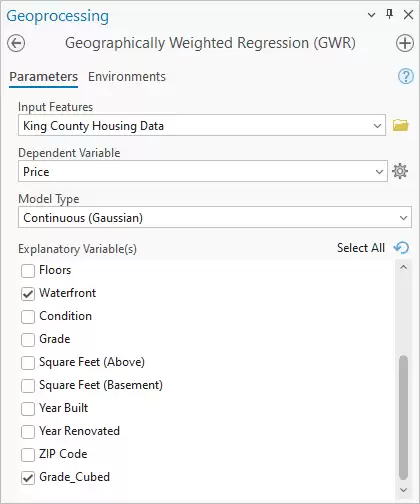Expand the Input Features dropdown

tap(377, 126)
